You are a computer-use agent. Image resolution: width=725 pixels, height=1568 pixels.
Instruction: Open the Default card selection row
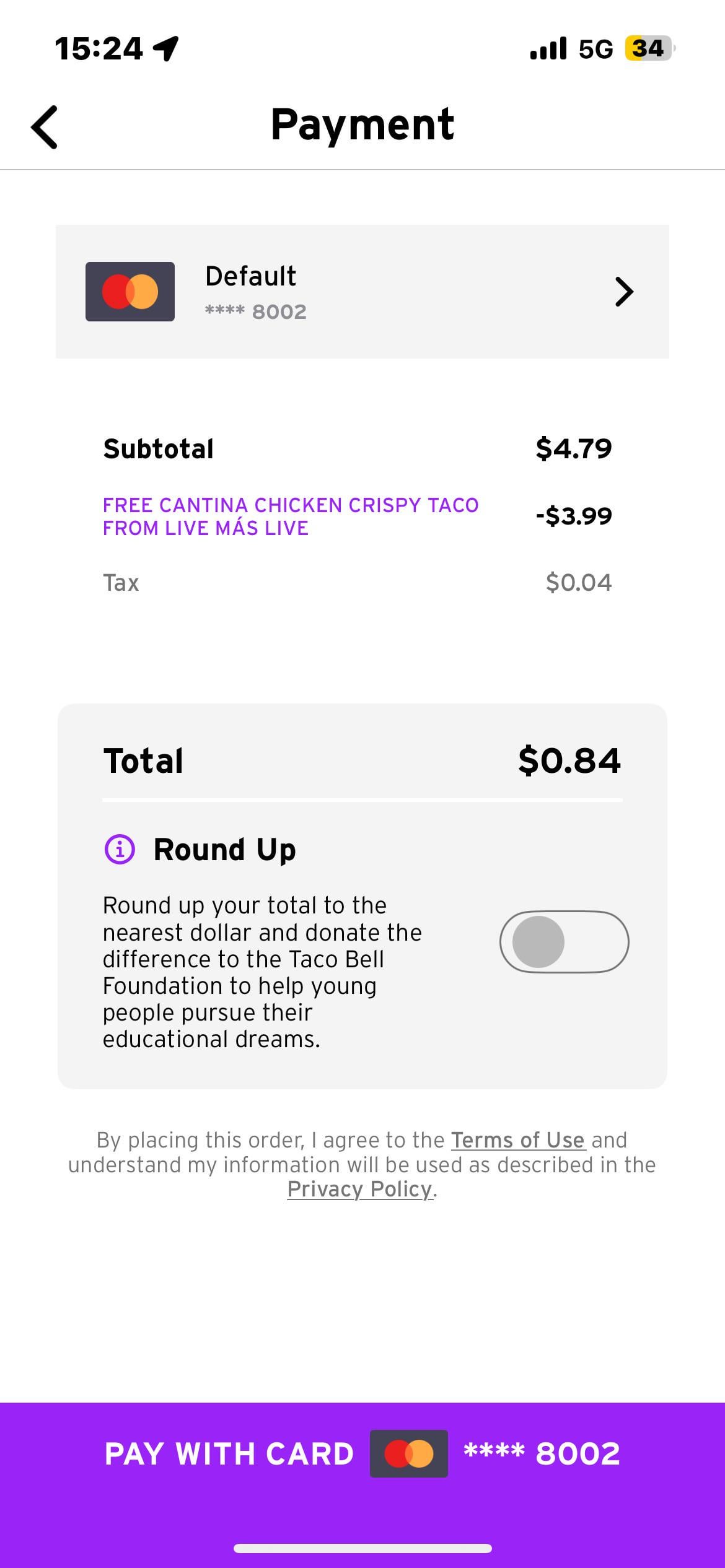[x=362, y=292]
